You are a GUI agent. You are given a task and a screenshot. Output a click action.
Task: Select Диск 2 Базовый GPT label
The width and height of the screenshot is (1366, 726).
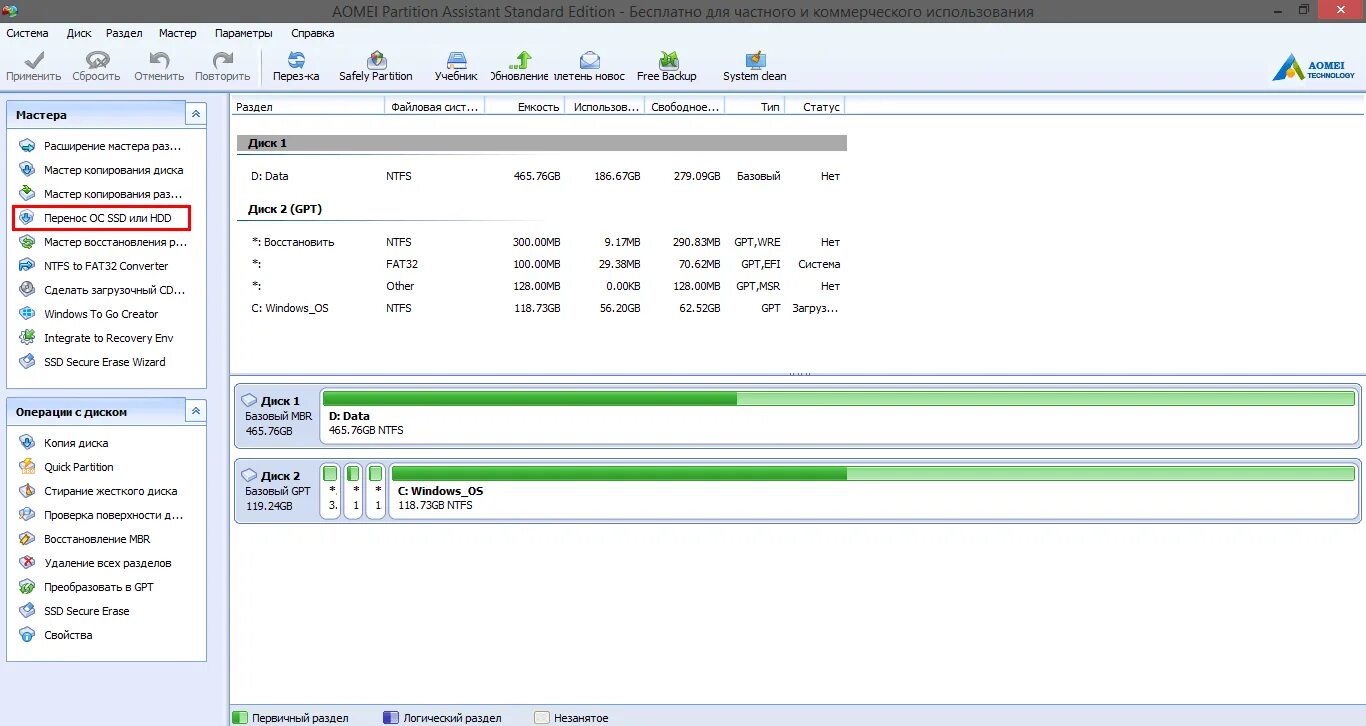tap(277, 490)
